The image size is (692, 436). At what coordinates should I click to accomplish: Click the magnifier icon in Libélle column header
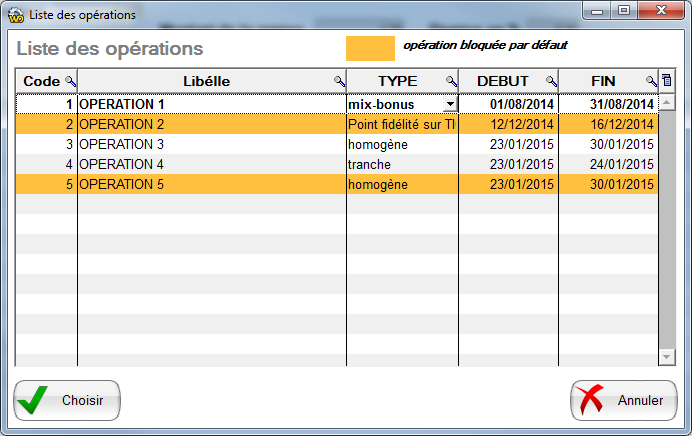tap(339, 81)
